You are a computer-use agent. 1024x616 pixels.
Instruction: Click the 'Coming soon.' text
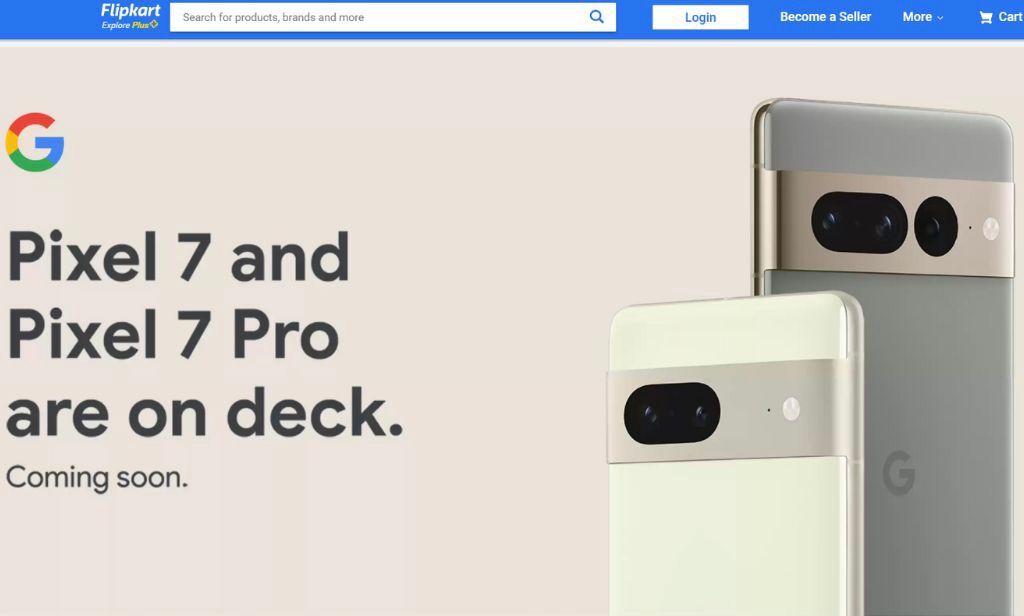[97, 478]
